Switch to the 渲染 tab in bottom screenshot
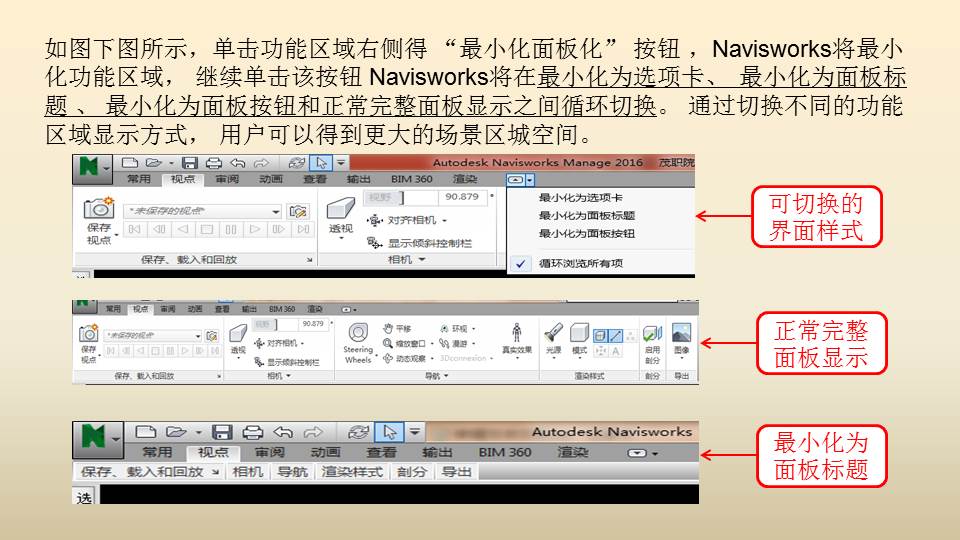Image resolution: width=960 pixels, height=540 pixels. (x=573, y=452)
